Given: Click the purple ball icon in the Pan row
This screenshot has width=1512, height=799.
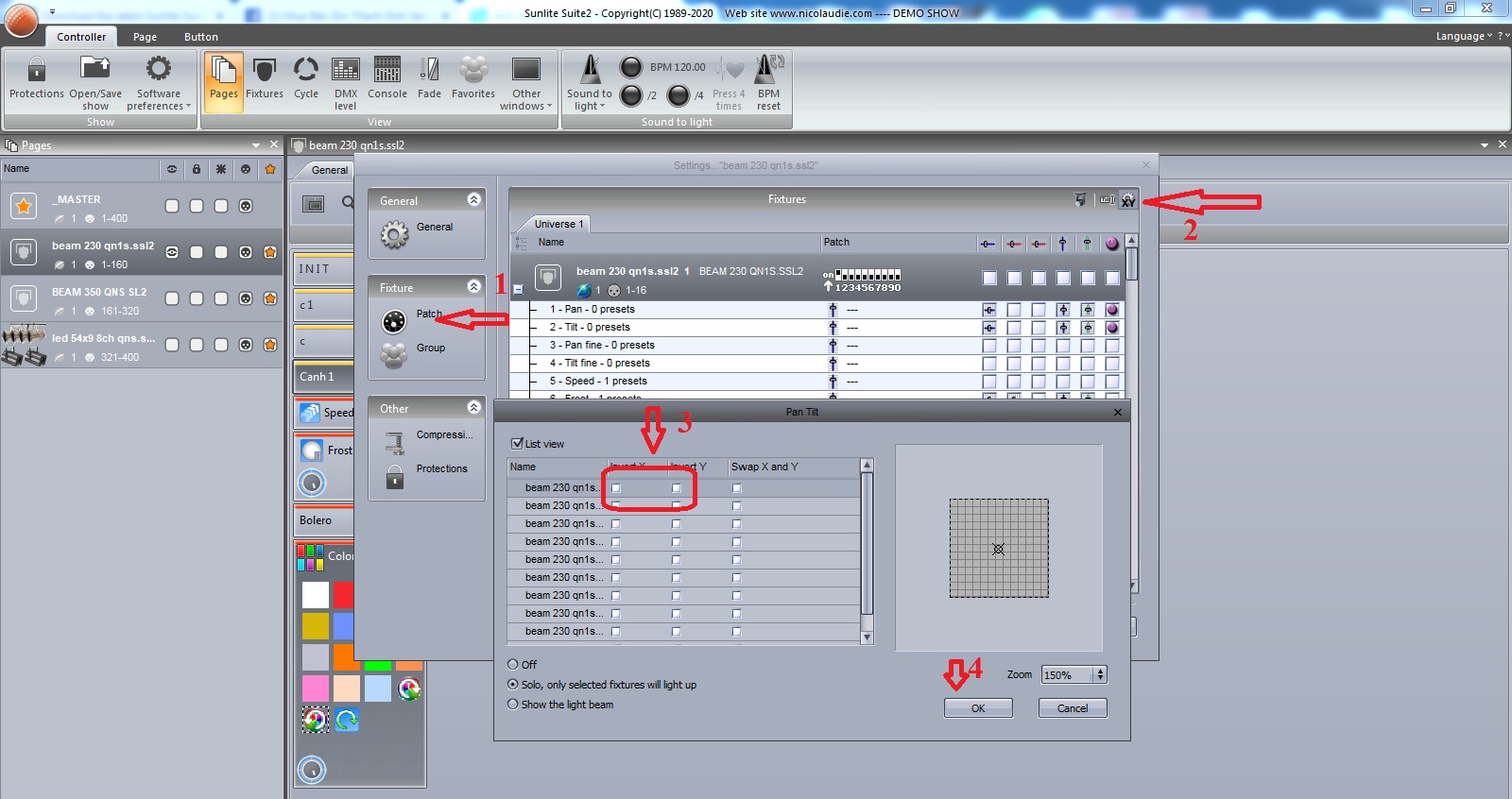Looking at the screenshot, I should point(1112,310).
